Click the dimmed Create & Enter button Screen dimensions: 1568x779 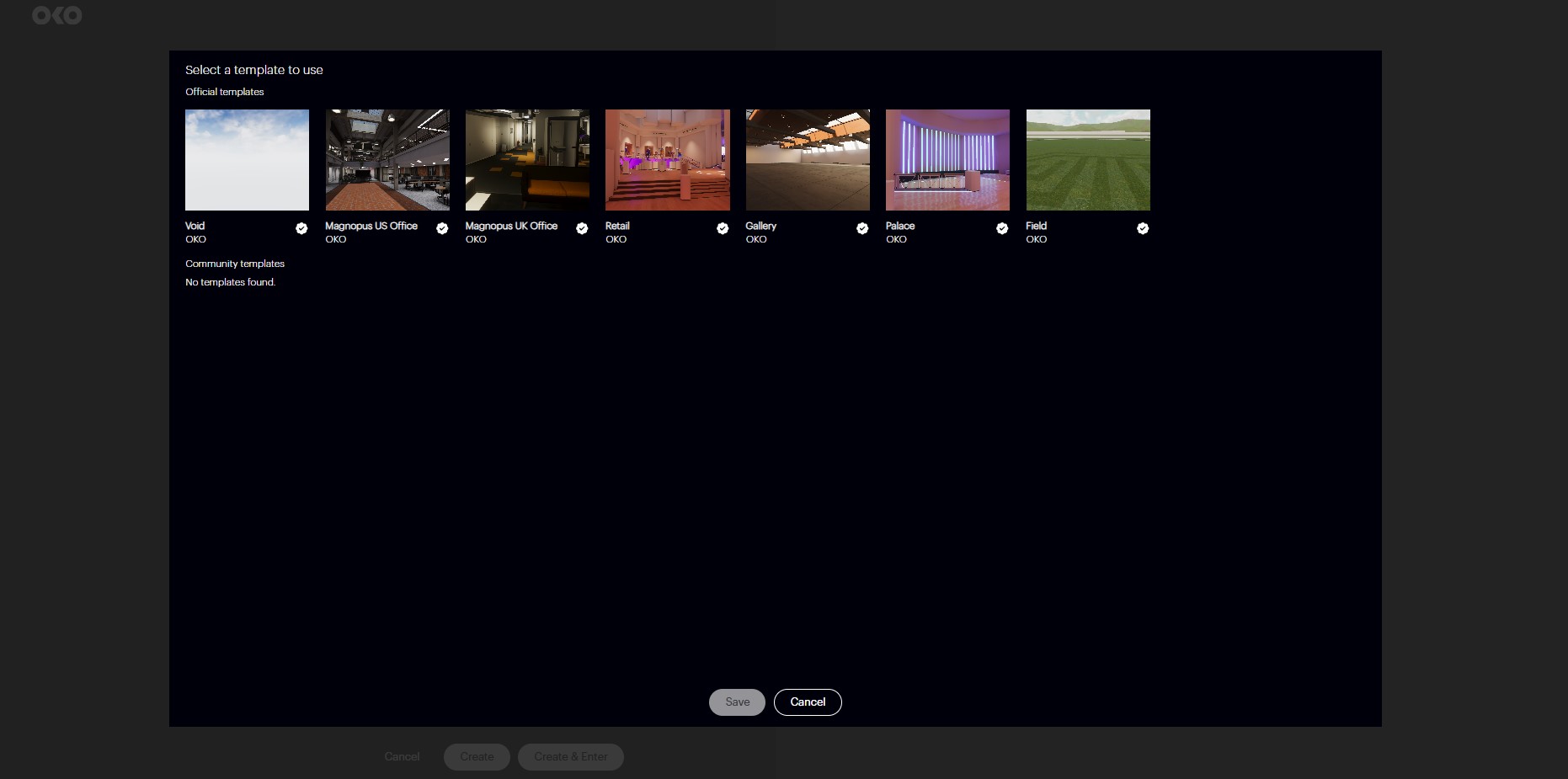point(571,757)
